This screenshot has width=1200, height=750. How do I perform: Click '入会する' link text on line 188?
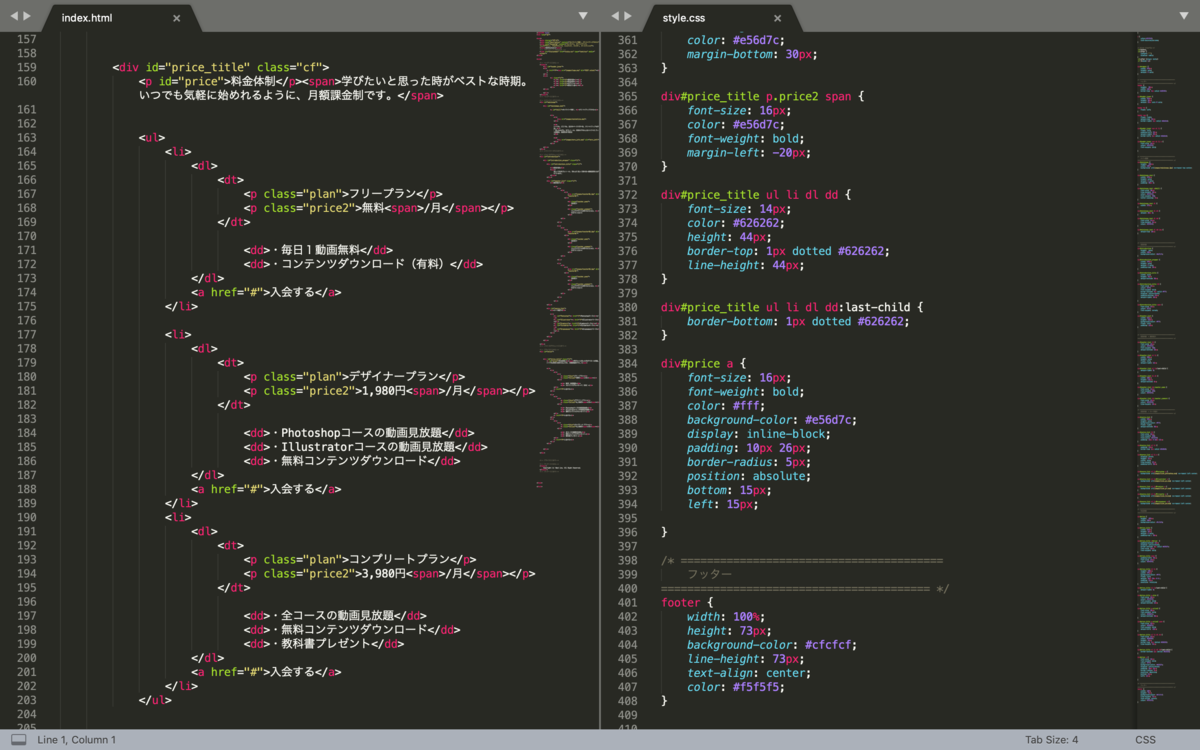pyautogui.click(x=294, y=489)
